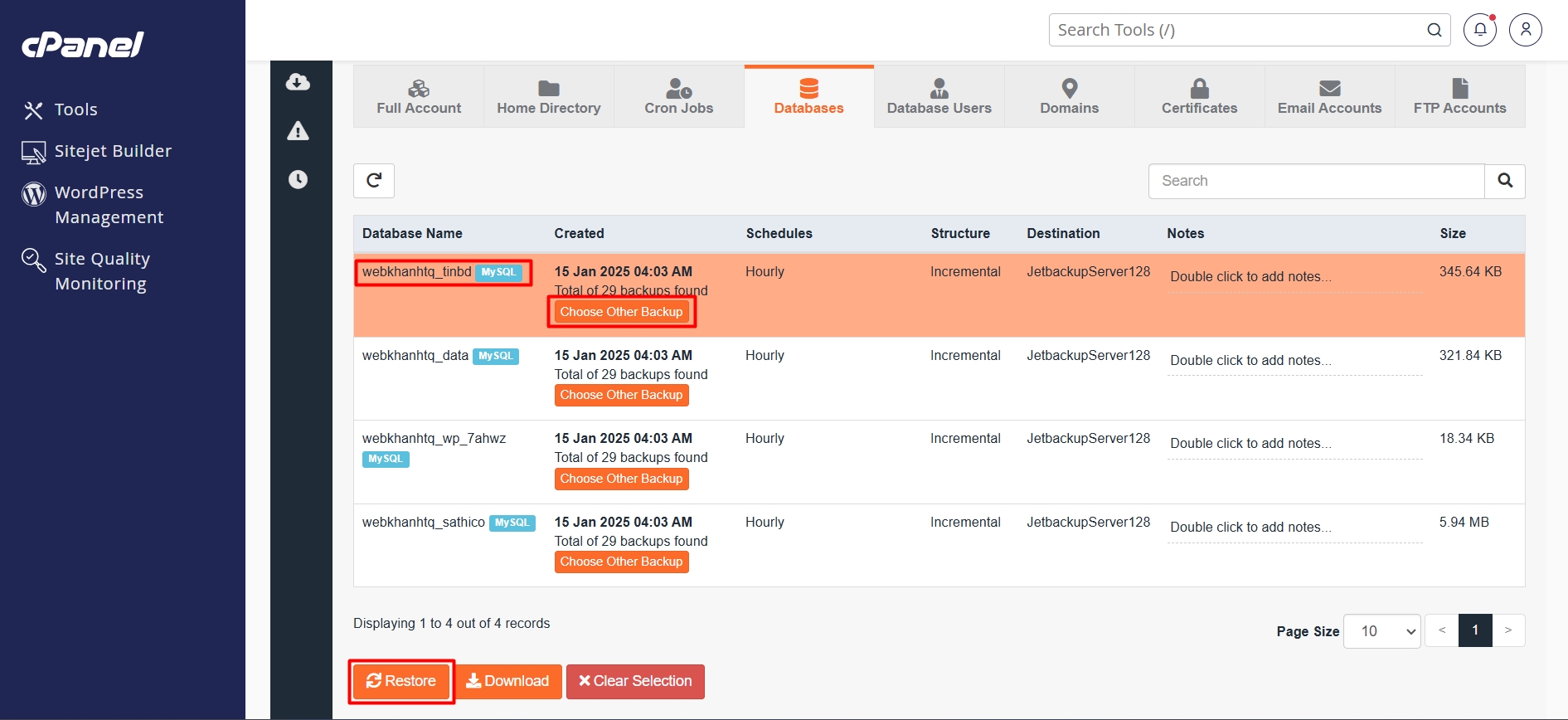Image resolution: width=1568 pixels, height=720 pixels.
Task: Open the notifications bell icon
Action: (x=1479, y=30)
